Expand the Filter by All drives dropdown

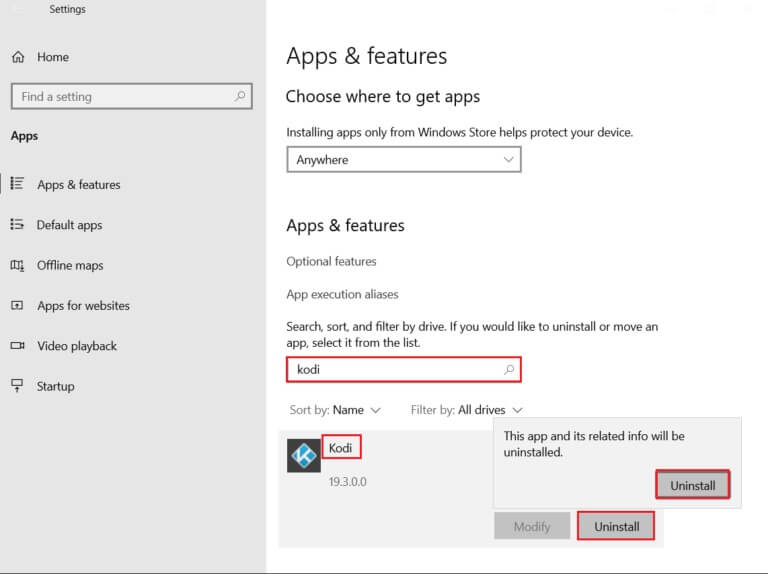467,410
